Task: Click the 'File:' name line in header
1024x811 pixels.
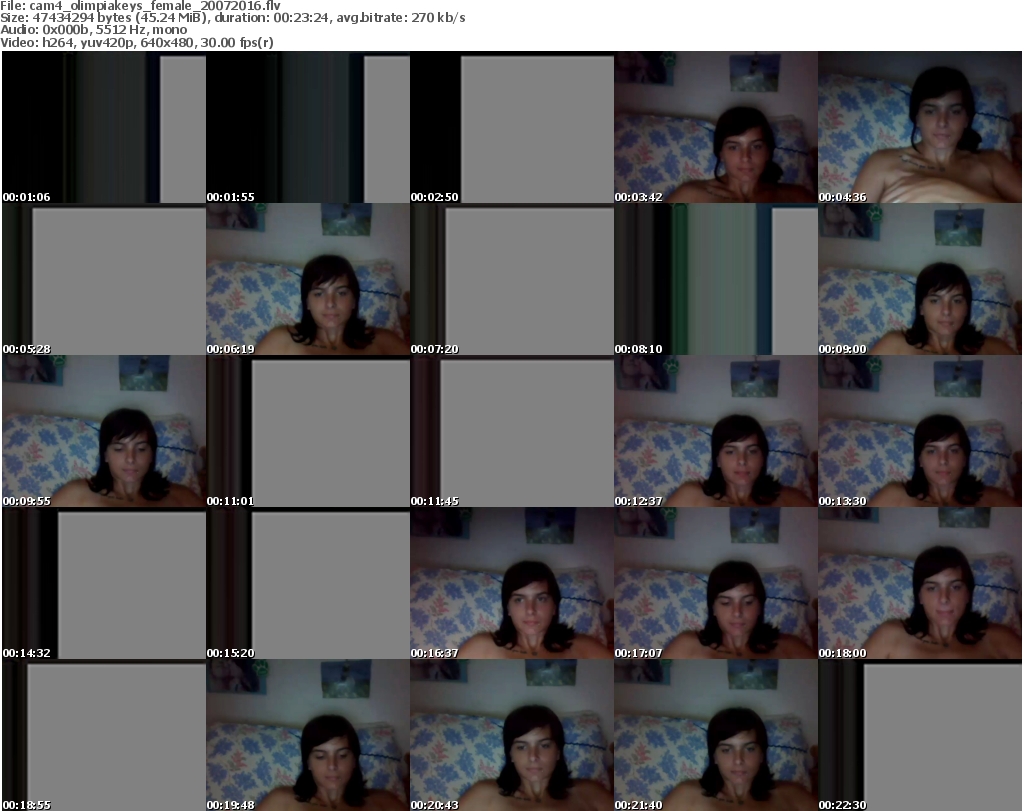Action: [x=140, y=6]
